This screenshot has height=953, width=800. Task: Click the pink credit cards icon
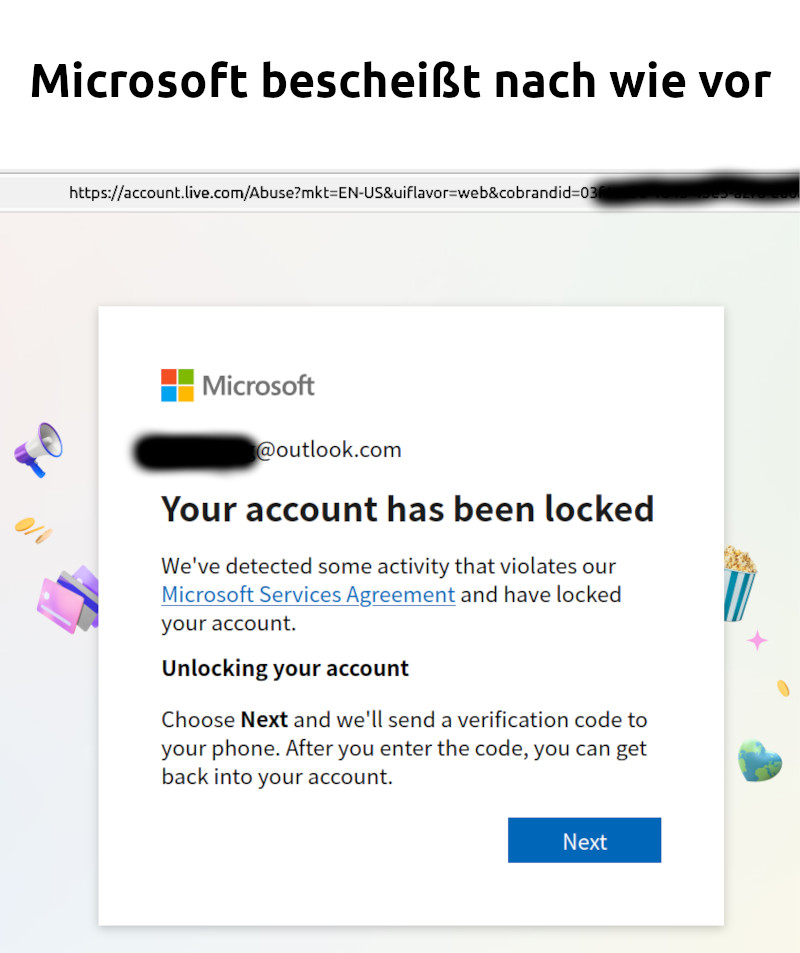coord(68,599)
